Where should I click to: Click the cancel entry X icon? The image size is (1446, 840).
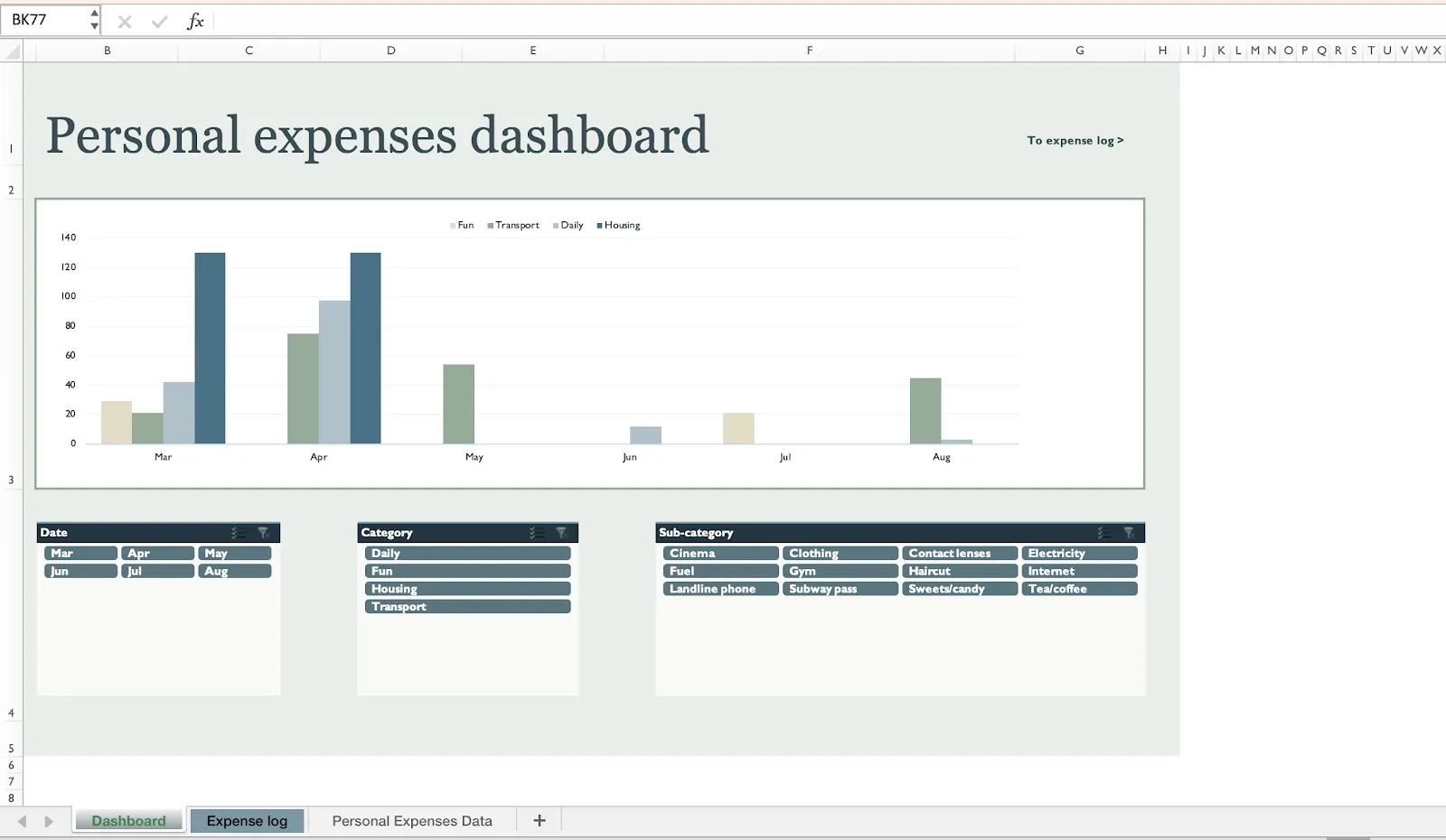[x=125, y=22]
